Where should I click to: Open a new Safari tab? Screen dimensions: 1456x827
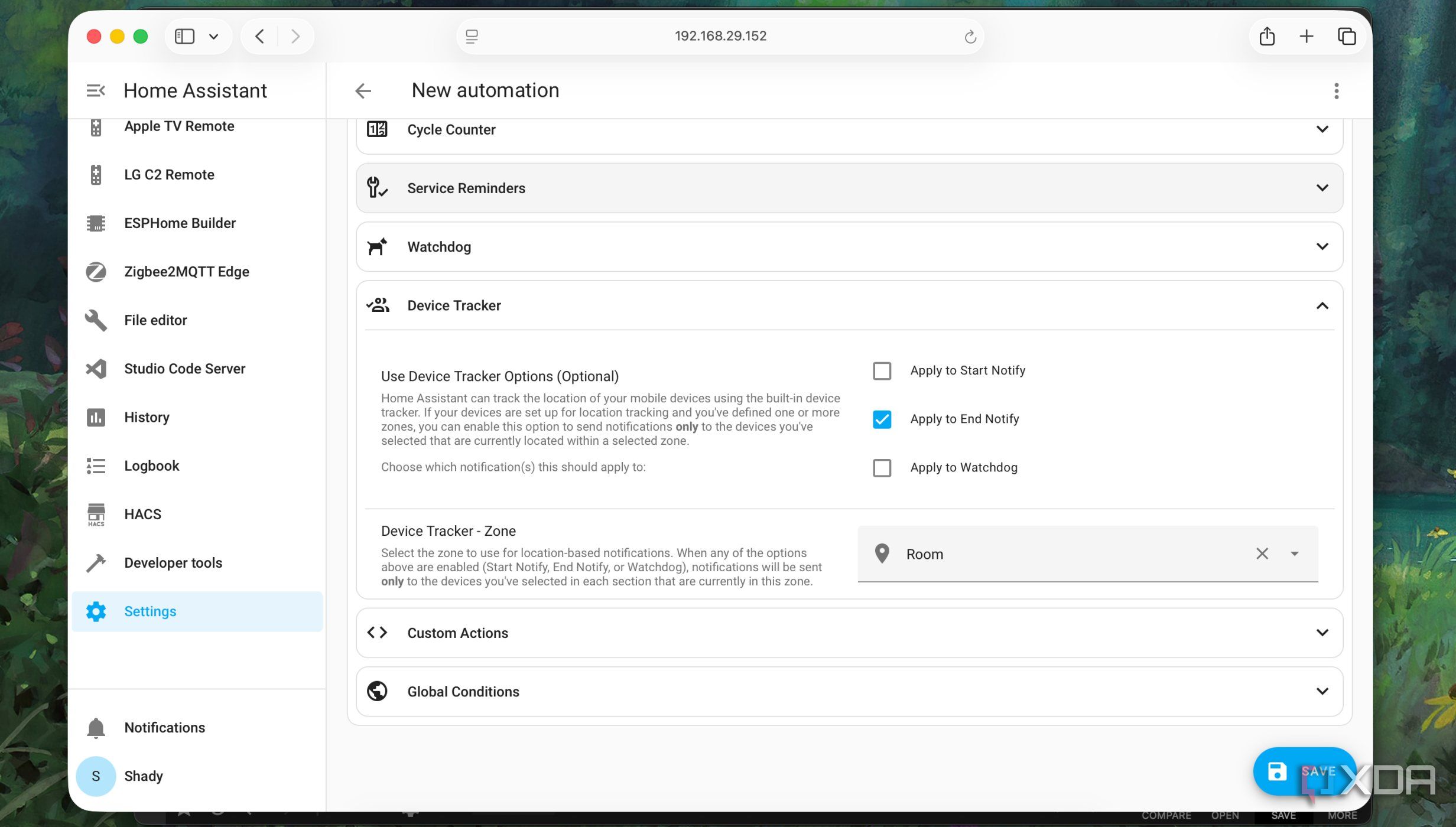(x=1306, y=37)
